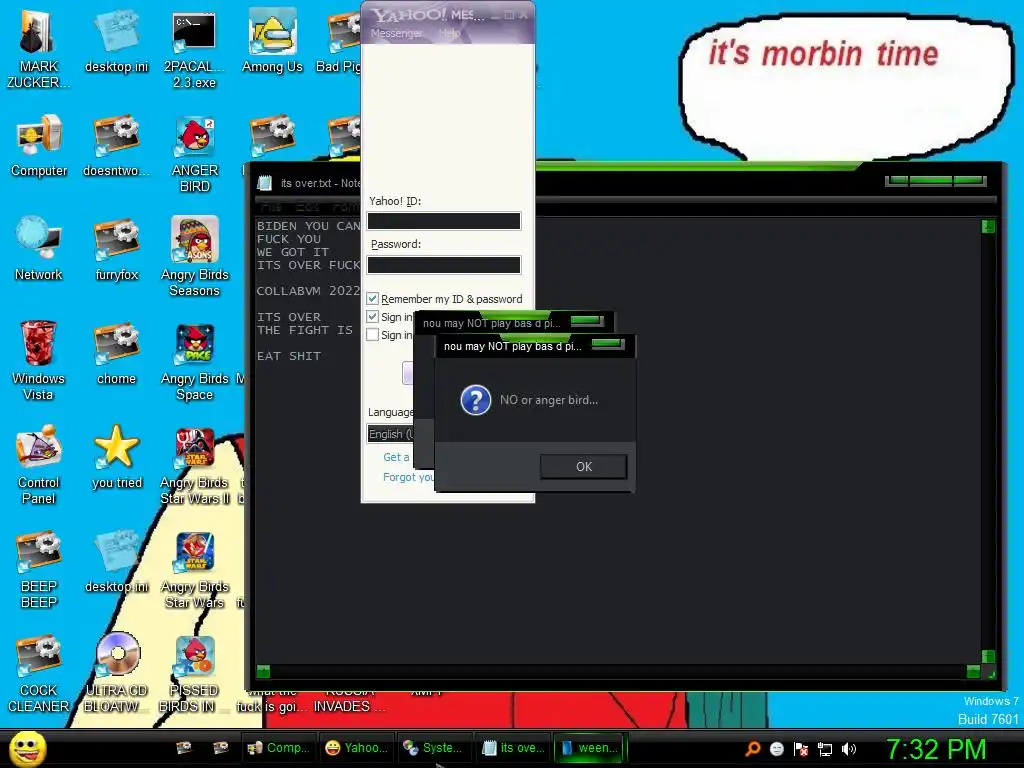Screen dimensions: 1024x768
Task: Select the doesntwo... desktop shortcut
Action: [116, 146]
